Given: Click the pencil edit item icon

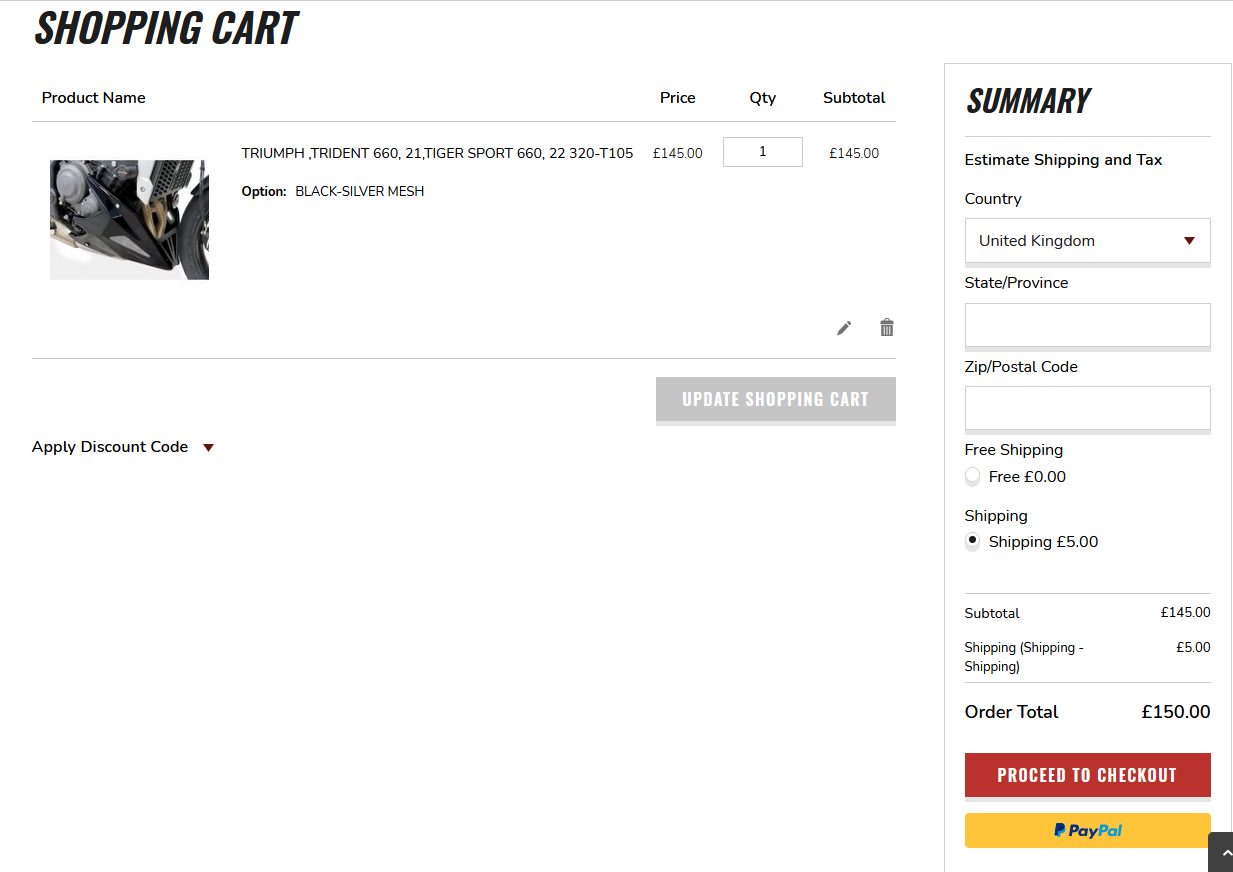Looking at the screenshot, I should (x=844, y=328).
